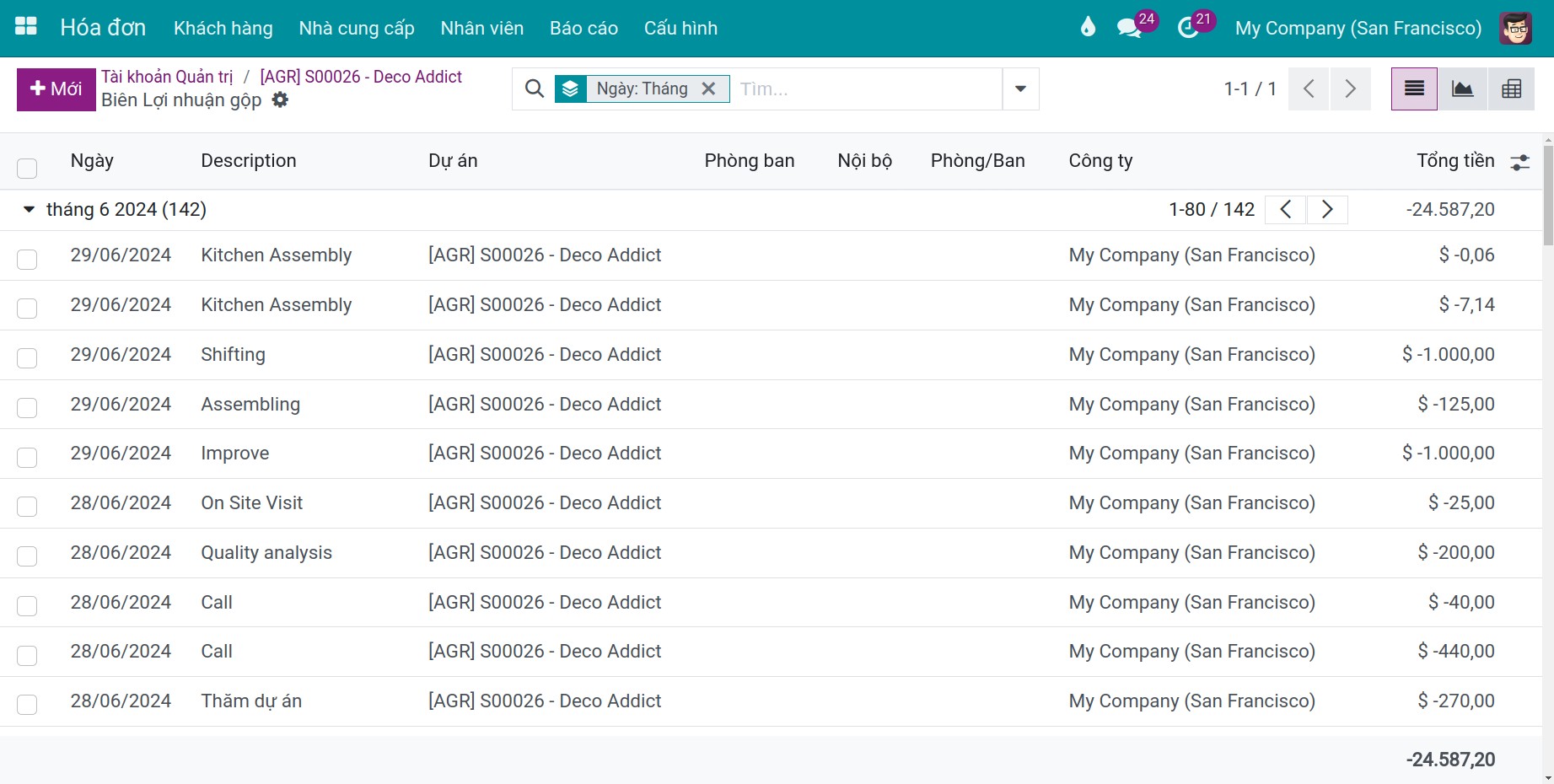Click the Mới button
Screen dimensions: 1554x784
[56, 89]
